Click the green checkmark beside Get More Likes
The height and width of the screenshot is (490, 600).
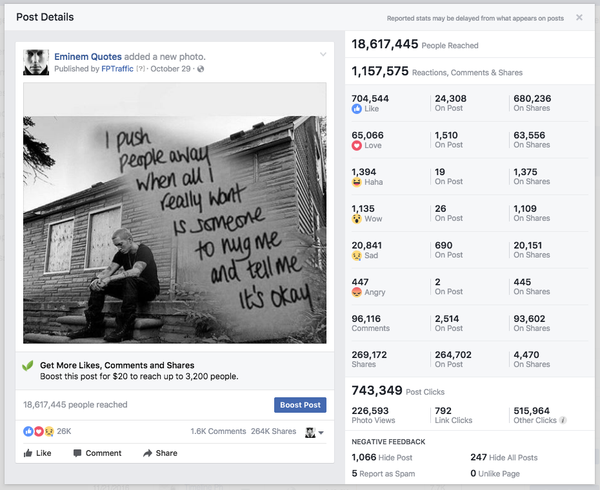point(28,367)
